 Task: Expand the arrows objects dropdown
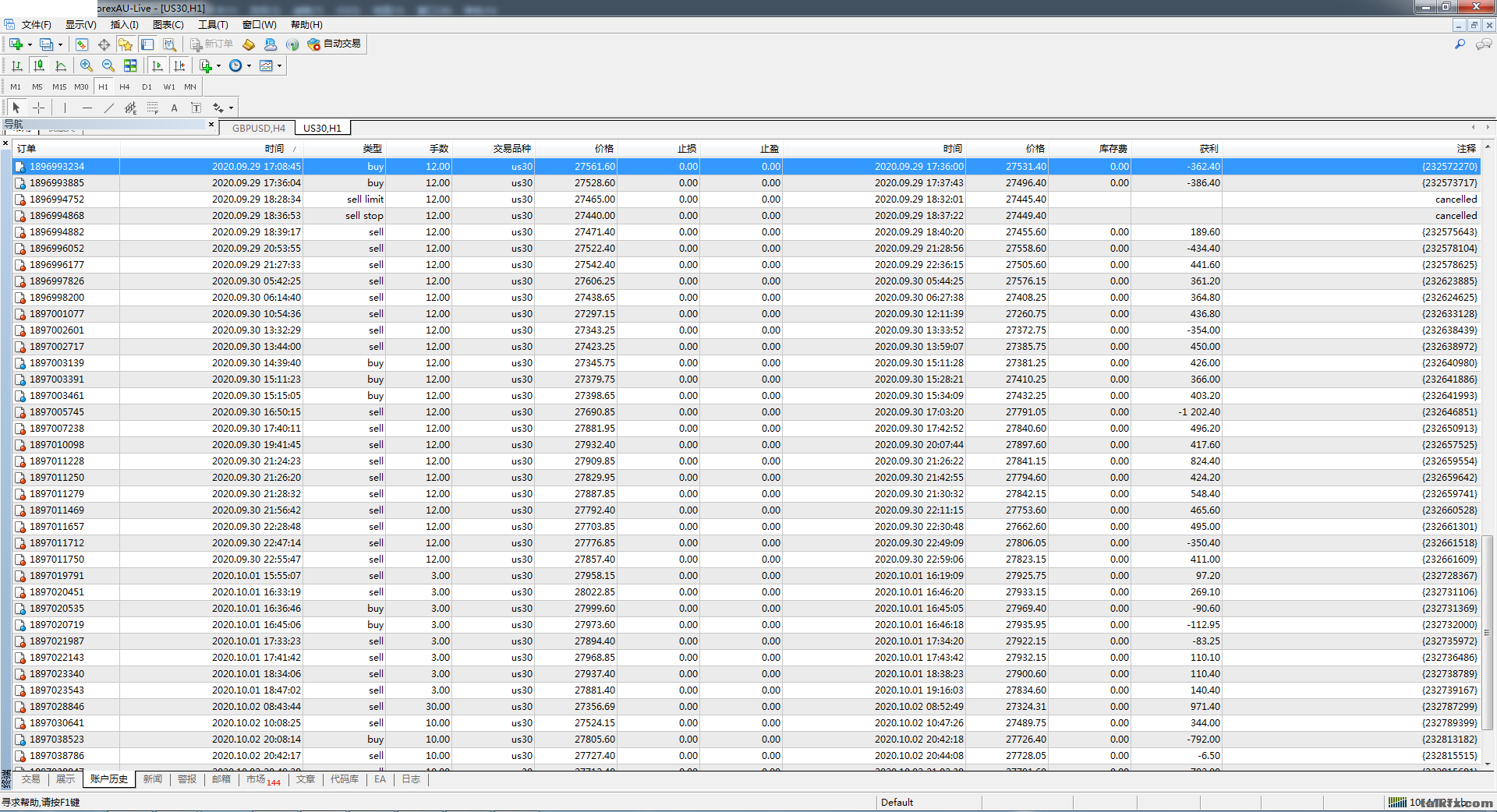[x=231, y=108]
